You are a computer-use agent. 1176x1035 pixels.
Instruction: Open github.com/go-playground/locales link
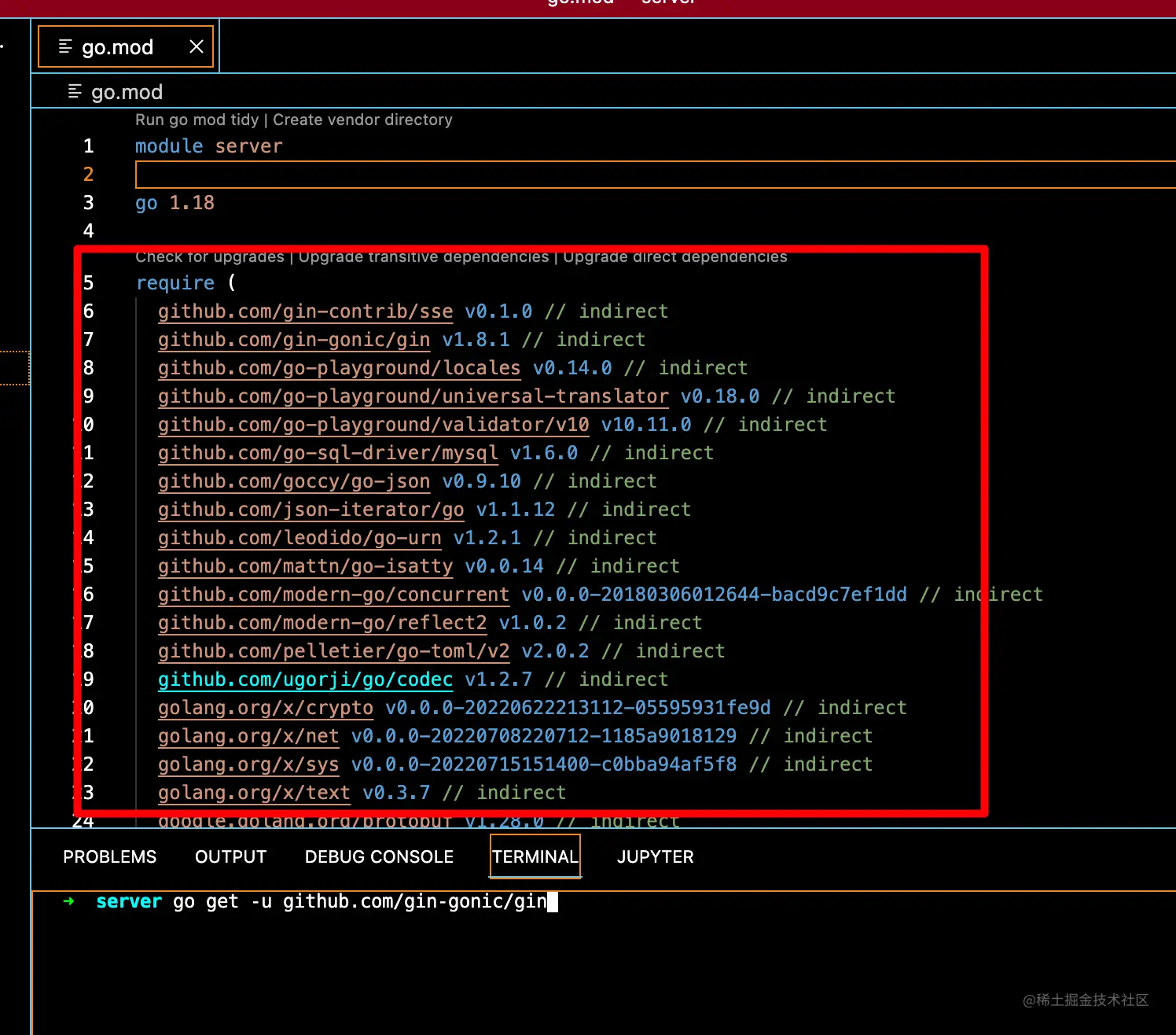point(340,368)
